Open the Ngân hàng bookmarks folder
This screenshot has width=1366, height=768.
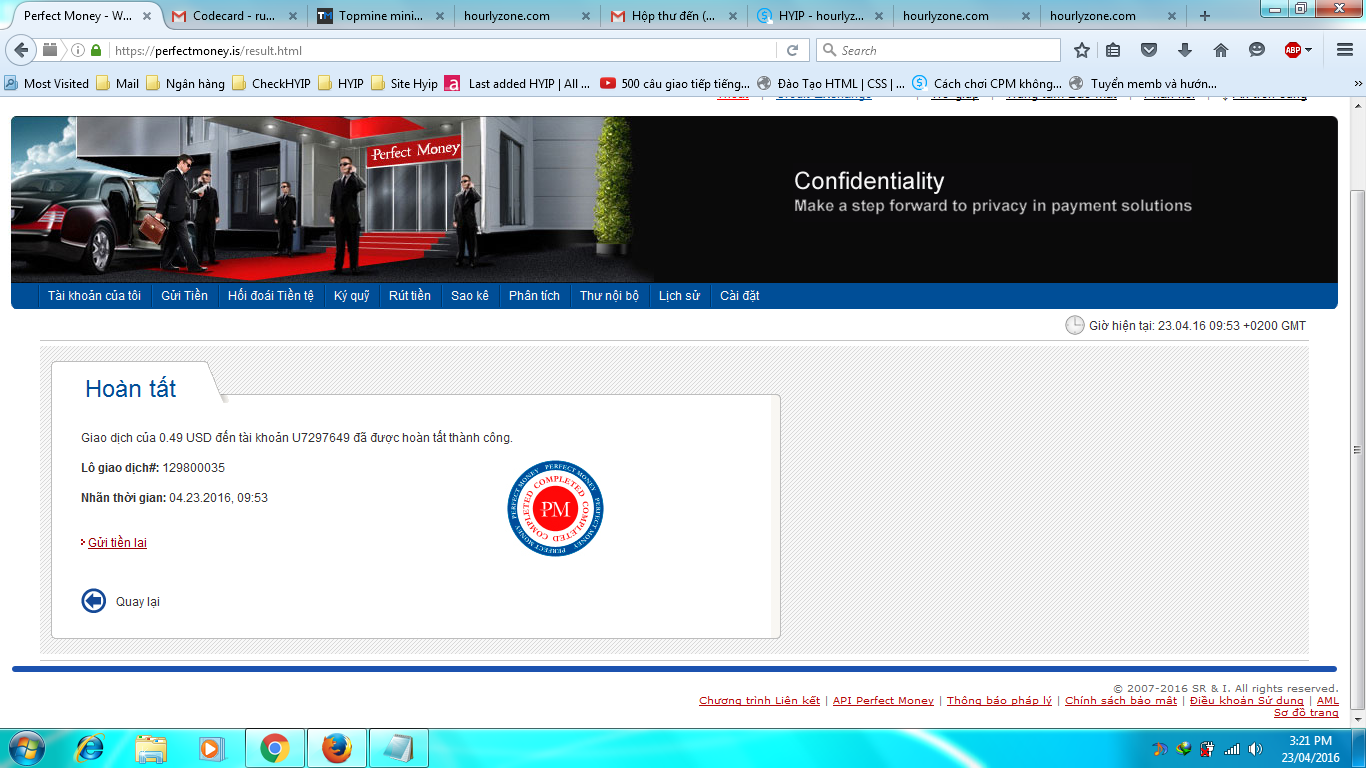pos(185,84)
